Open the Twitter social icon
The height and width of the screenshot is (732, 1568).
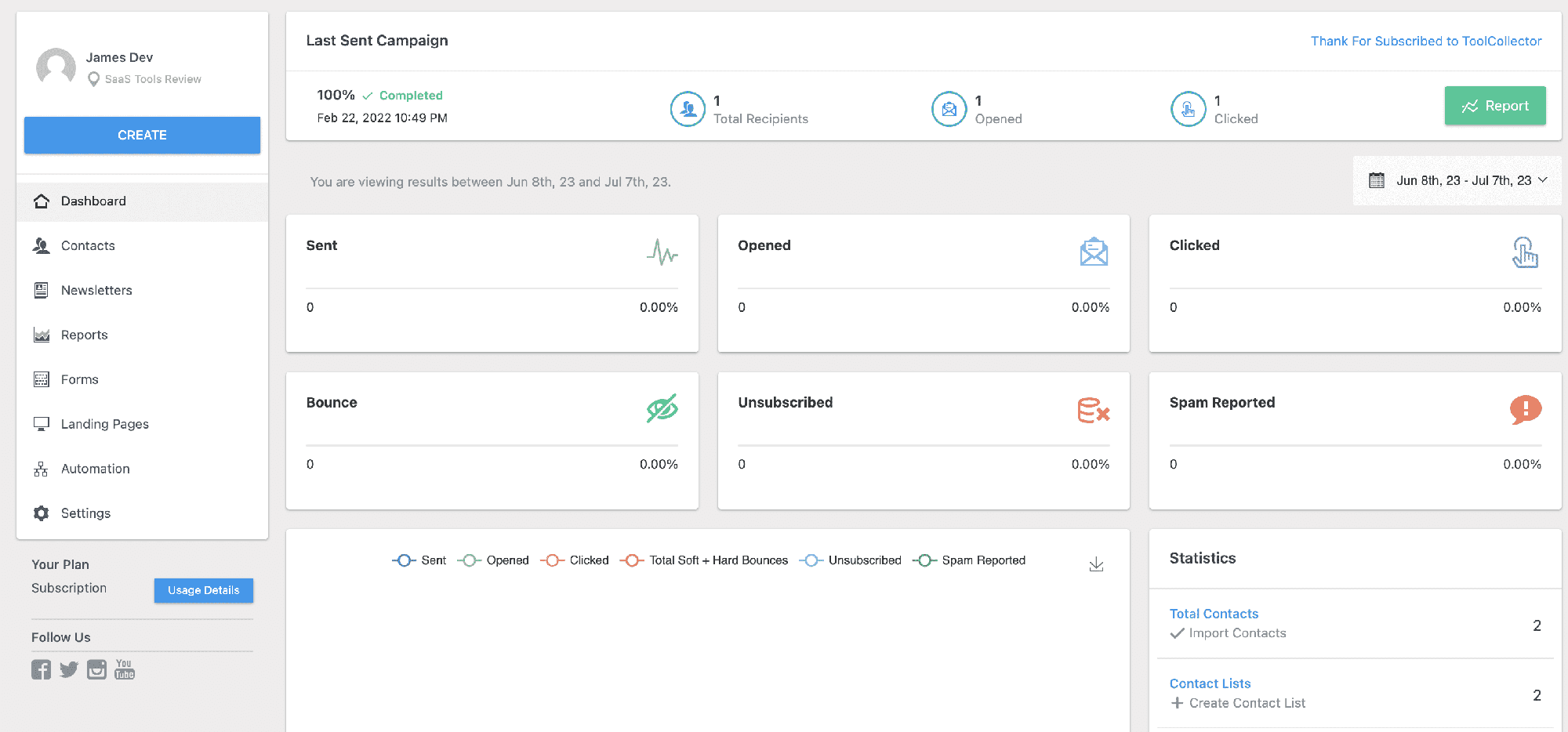(x=69, y=669)
